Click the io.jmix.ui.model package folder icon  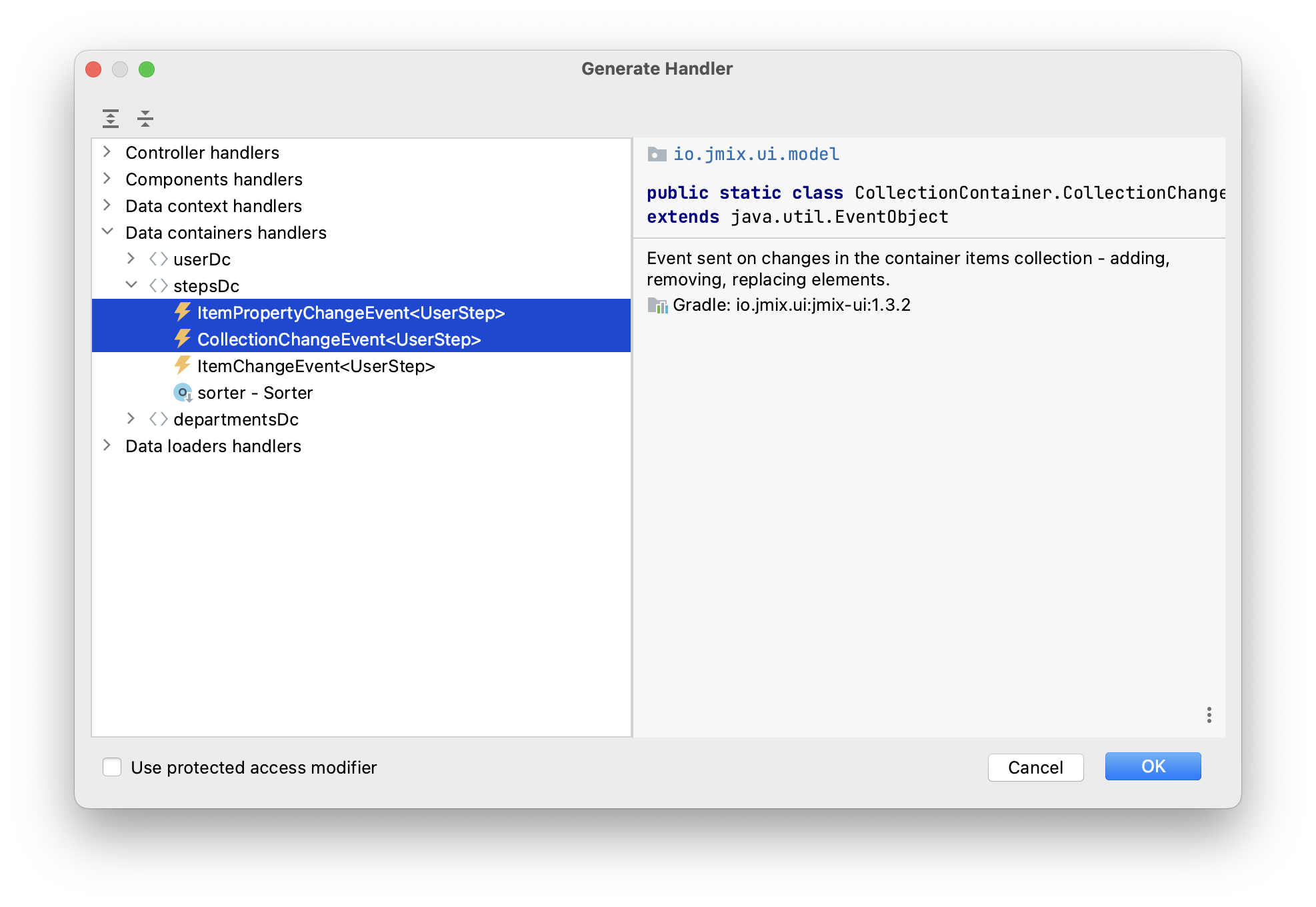click(657, 155)
